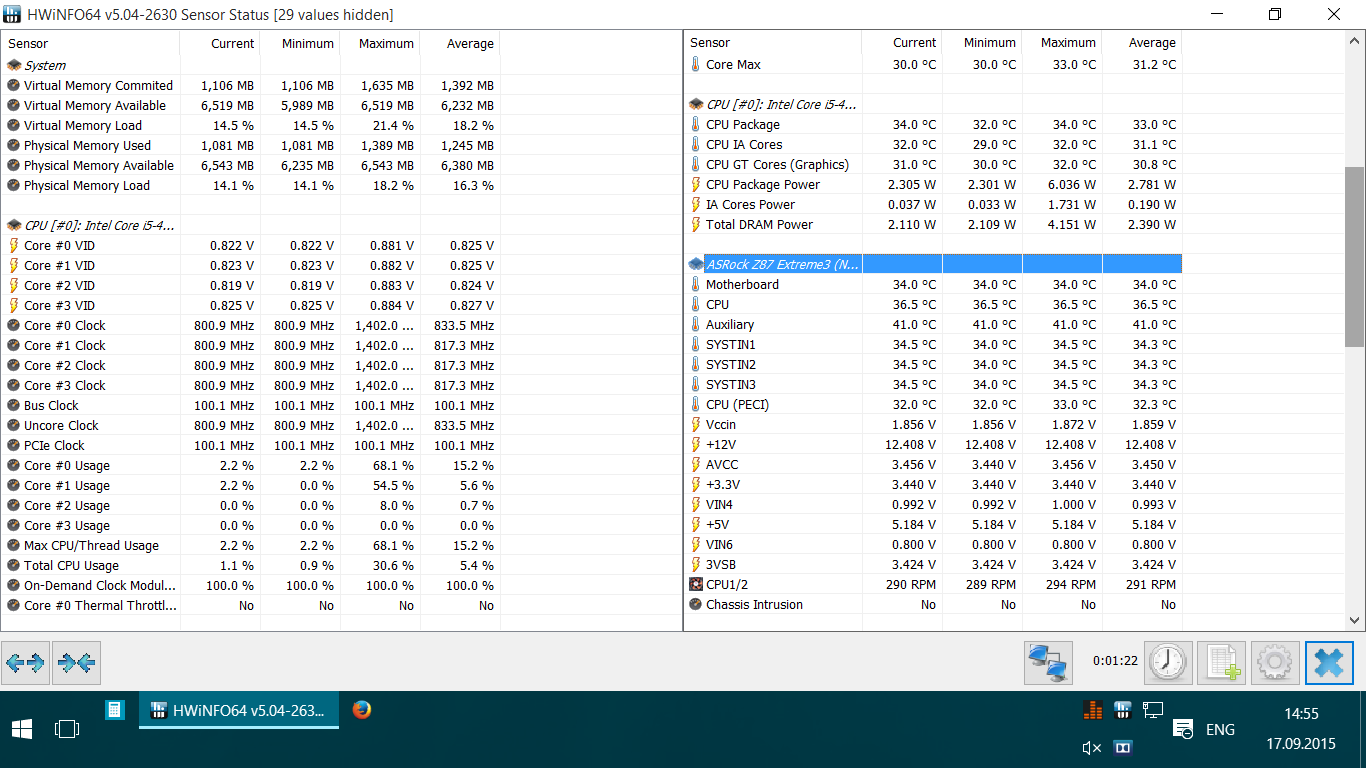Select the Core #3 VID row
The width and height of the screenshot is (1366, 768).
coord(251,305)
